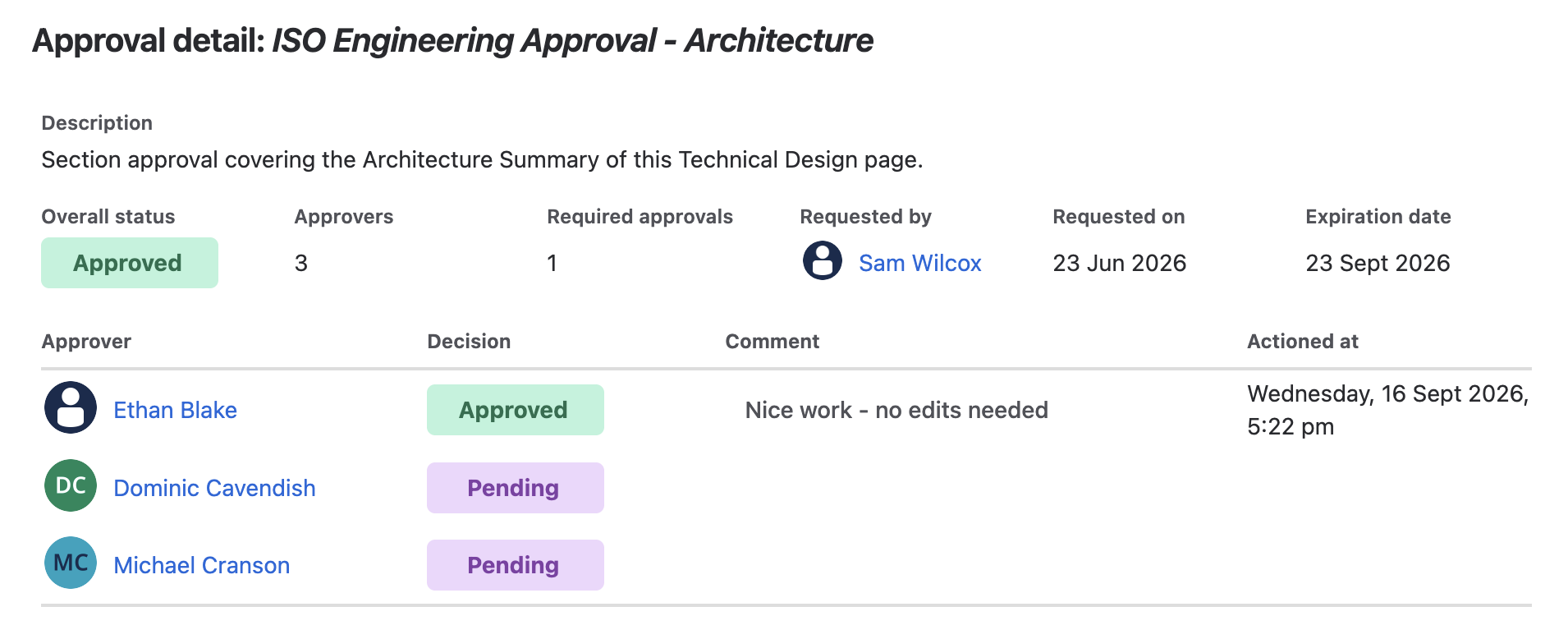Click the 'Approvers' label

pyautogui.click(x=343, y=217)
